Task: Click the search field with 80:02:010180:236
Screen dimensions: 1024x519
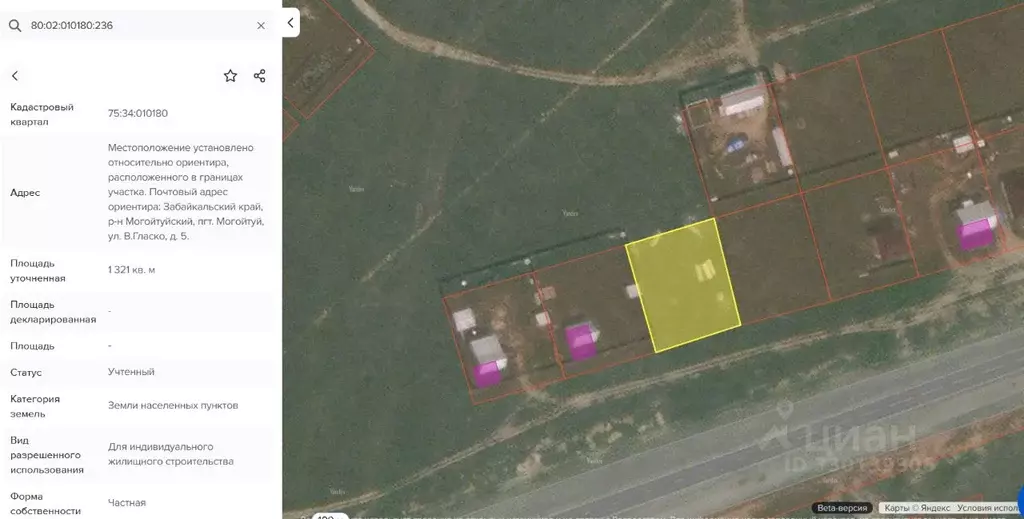Action: pos(137,25)
